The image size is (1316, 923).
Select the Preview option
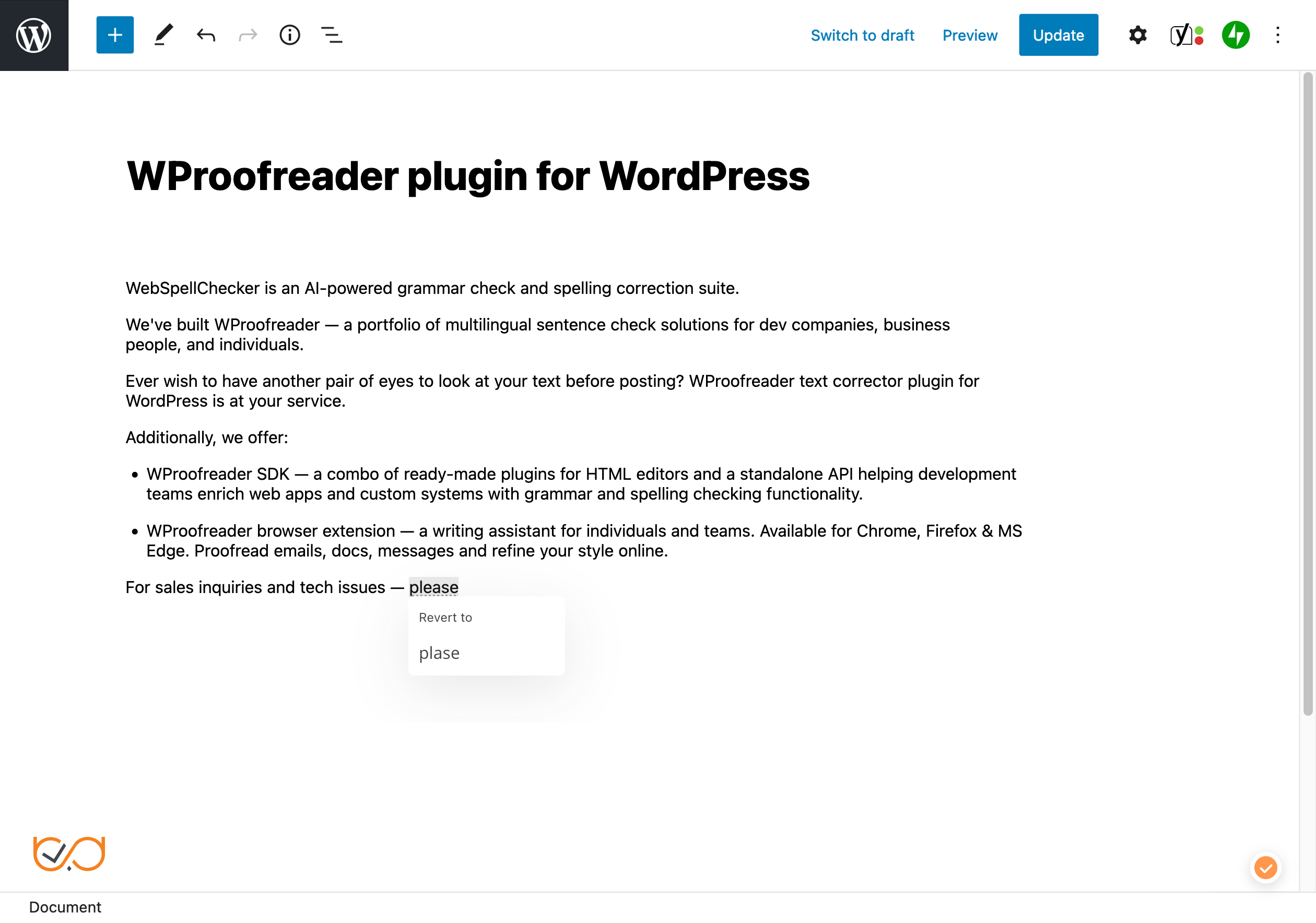pos(969,34)
